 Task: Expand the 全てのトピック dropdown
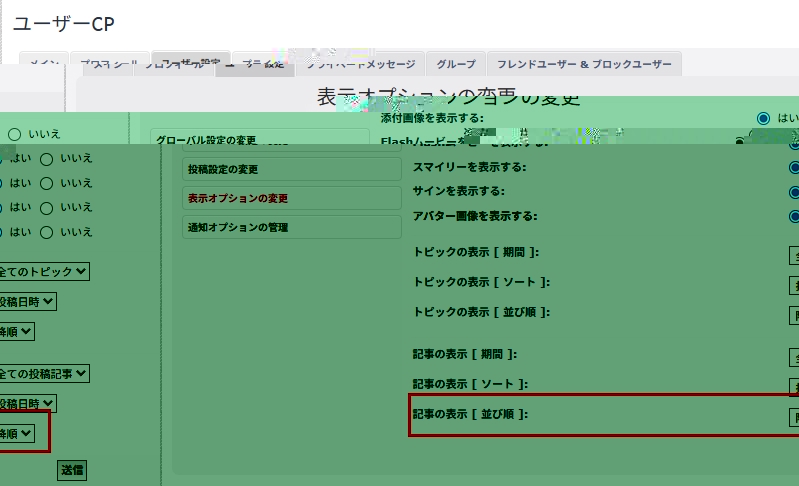pyautogui.click(x=44, y=271)
